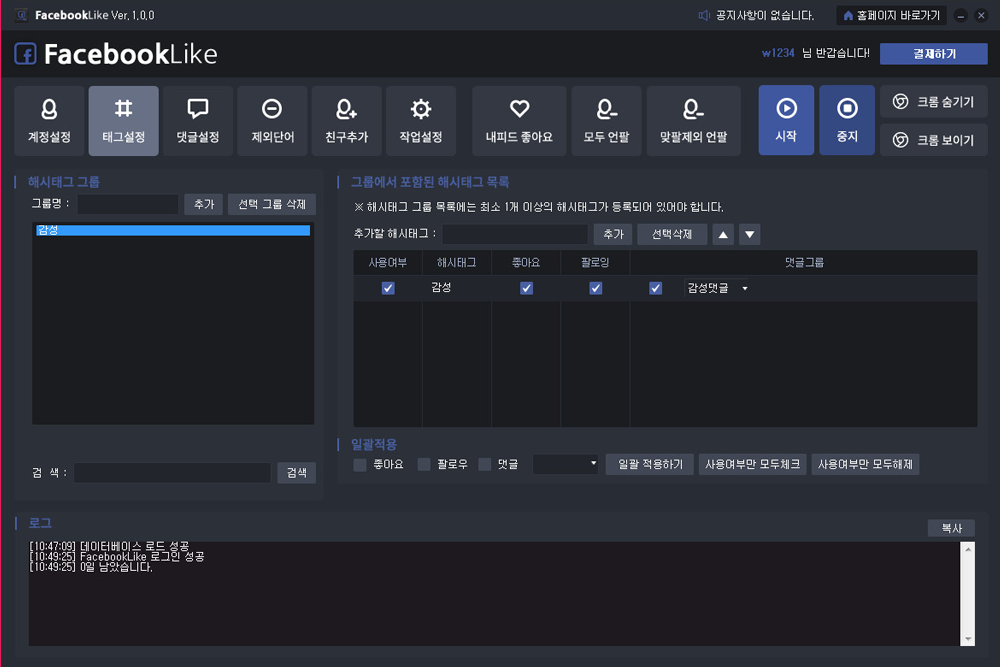Toggle 좋아요 checkbox in 감성 row
The width and height of the screenshot is (1000, 667).
coord(526,288)
